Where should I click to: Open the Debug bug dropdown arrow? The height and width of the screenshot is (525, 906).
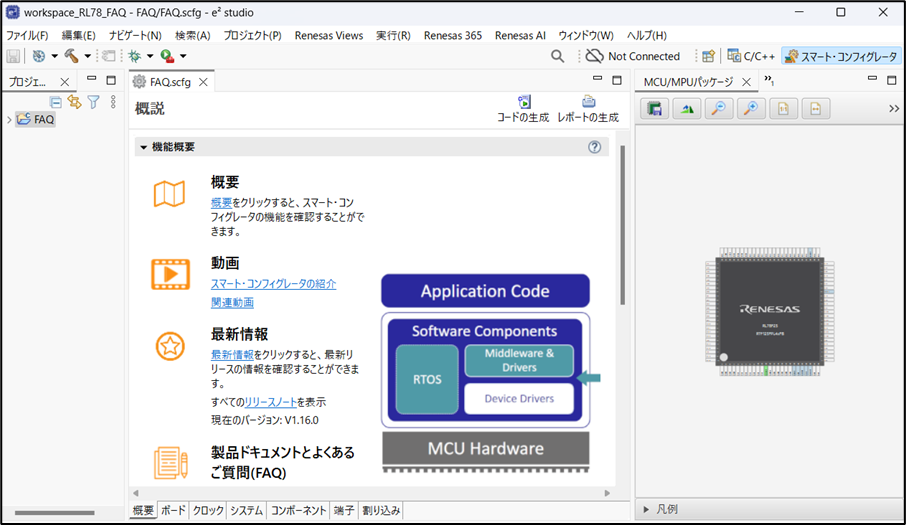pyautogui.click(x=150, y=56)
